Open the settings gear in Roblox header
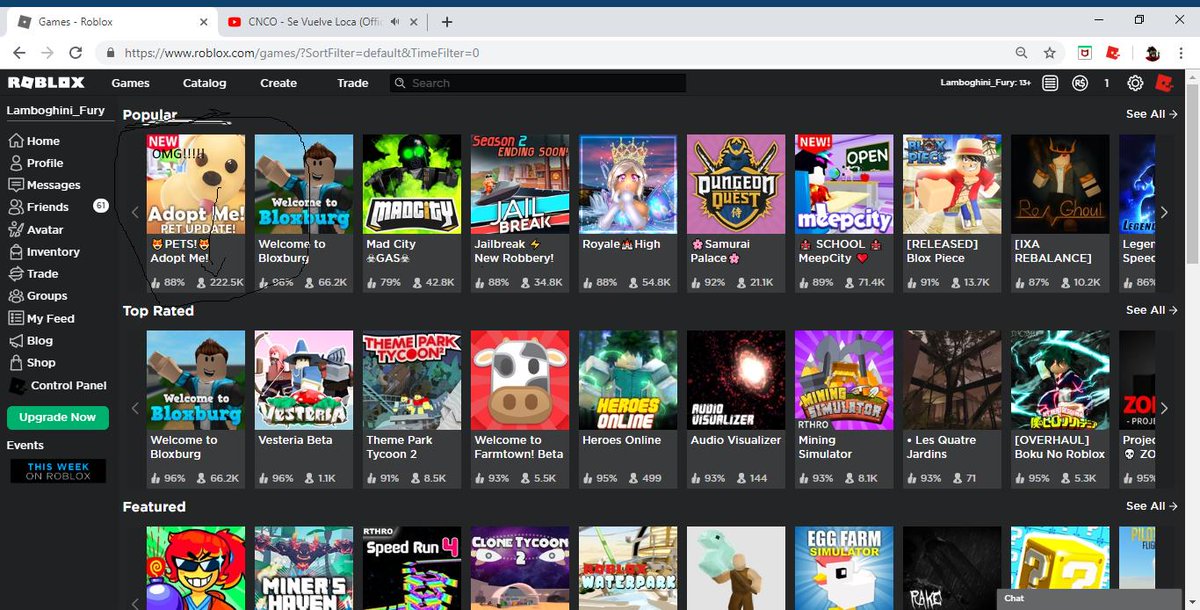This screenshot has height=610, width=1200. click(x=1135, y=83)
